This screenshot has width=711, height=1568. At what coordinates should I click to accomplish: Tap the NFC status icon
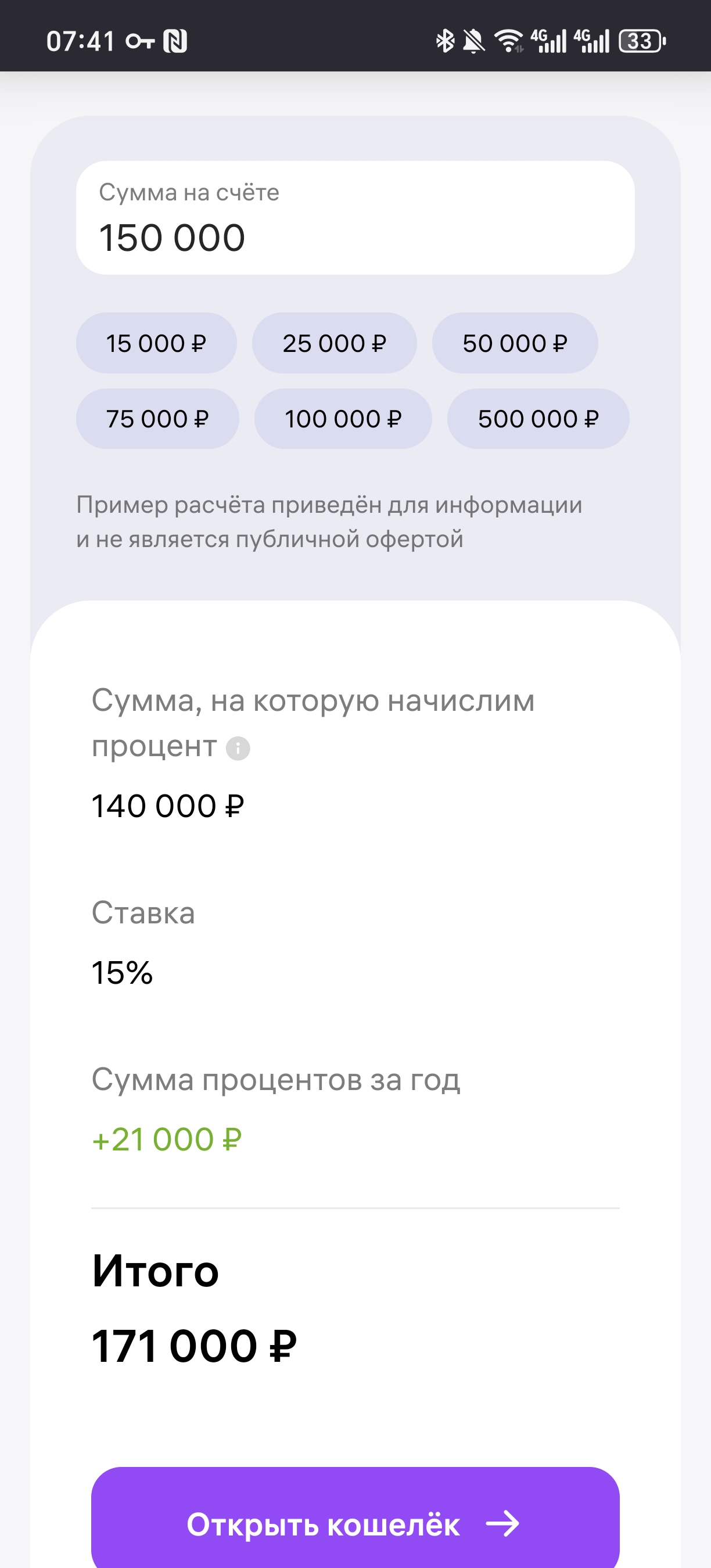(175, 41)
